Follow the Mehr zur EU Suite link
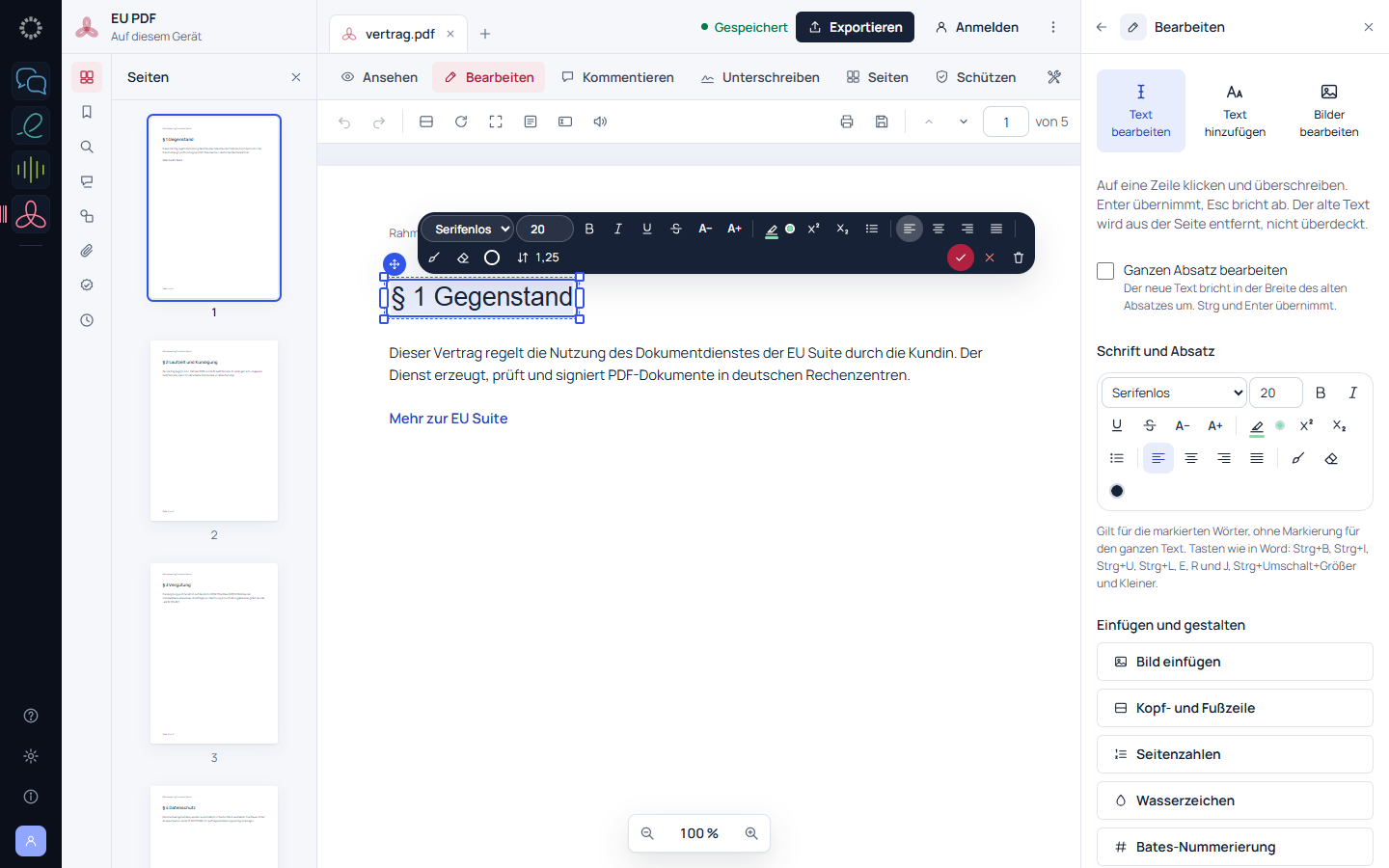 (448, 419)
